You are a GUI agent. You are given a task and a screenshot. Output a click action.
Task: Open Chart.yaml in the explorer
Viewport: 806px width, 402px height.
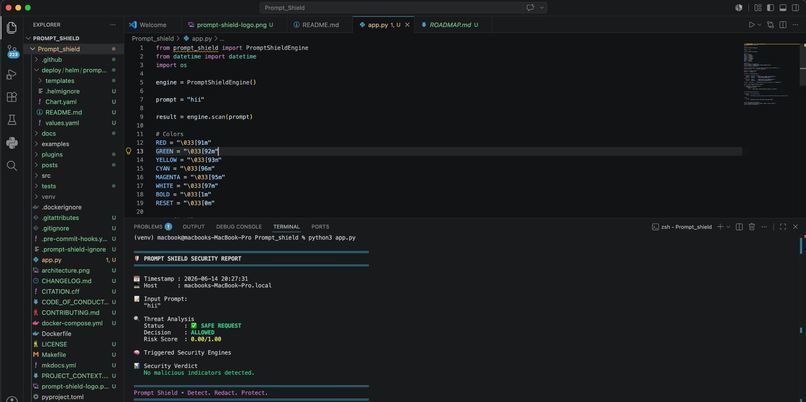pos(72,102)
